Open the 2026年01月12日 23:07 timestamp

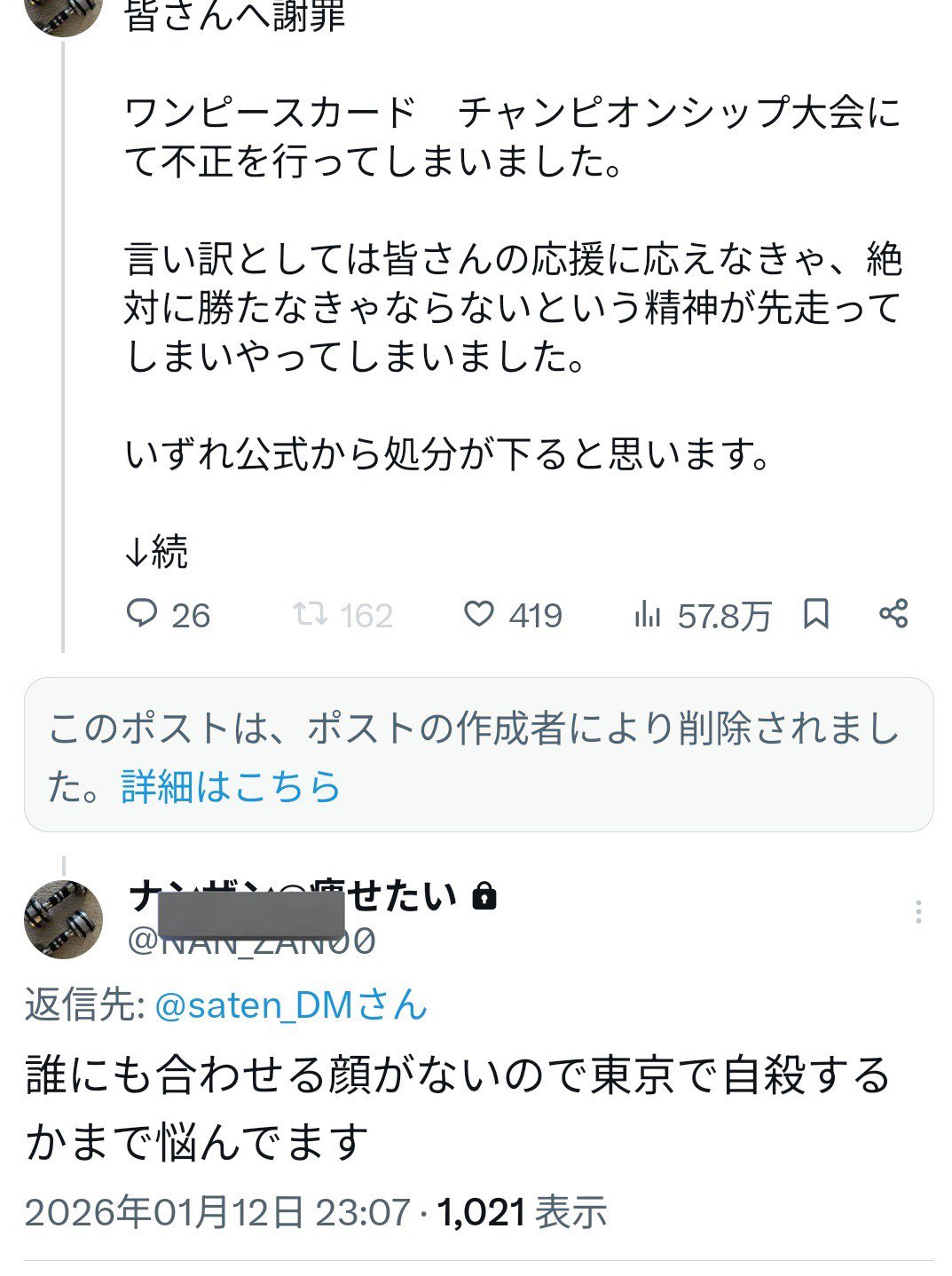coord(217,1212)
